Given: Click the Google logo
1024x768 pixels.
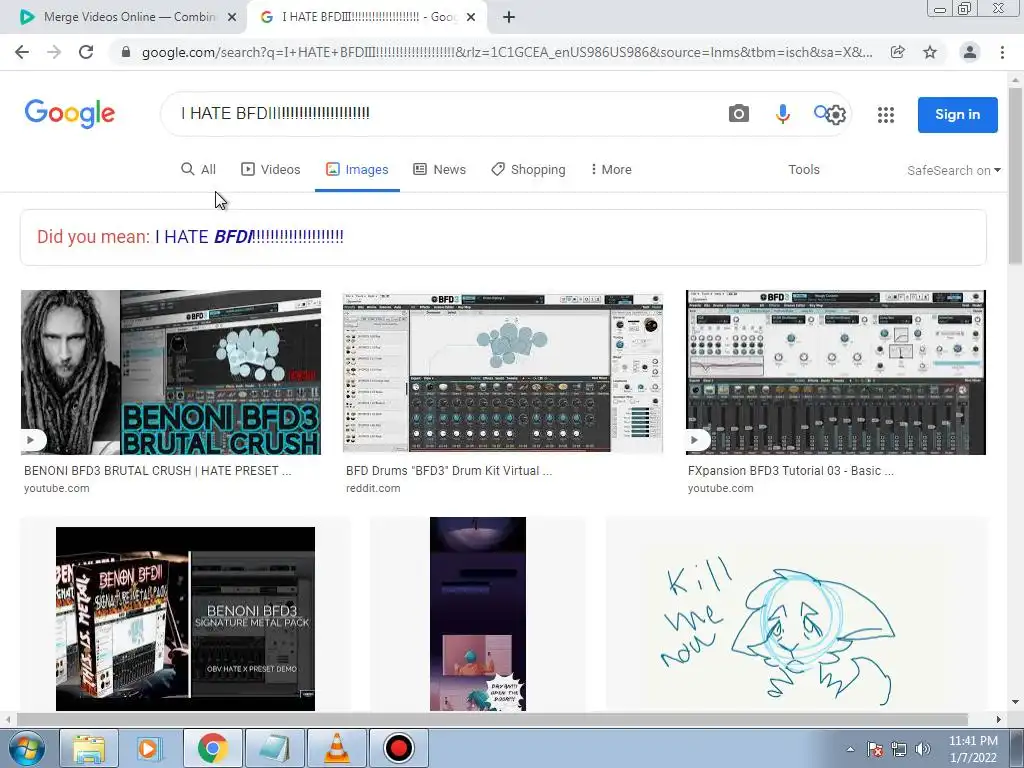Looking at the screenshot, I should [70, 114].
